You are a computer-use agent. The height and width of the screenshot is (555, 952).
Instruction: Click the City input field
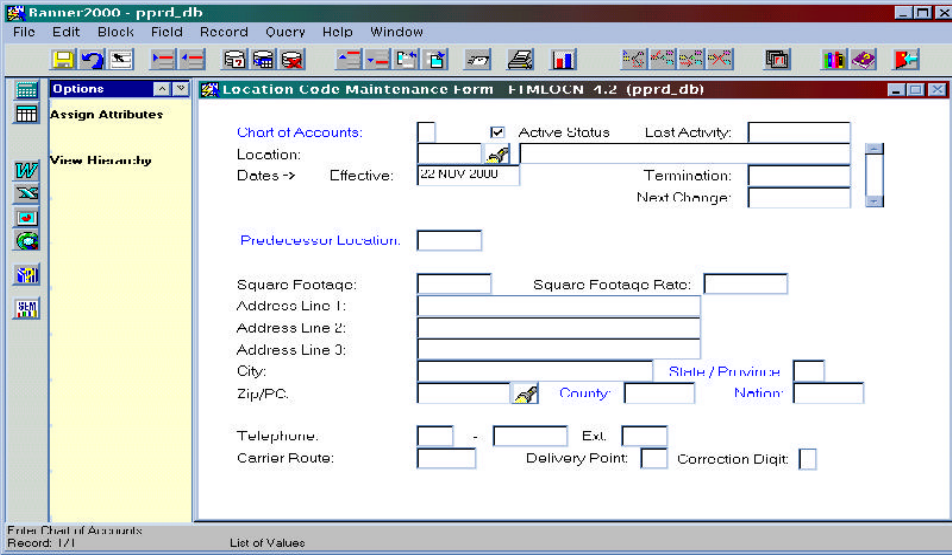535,370
